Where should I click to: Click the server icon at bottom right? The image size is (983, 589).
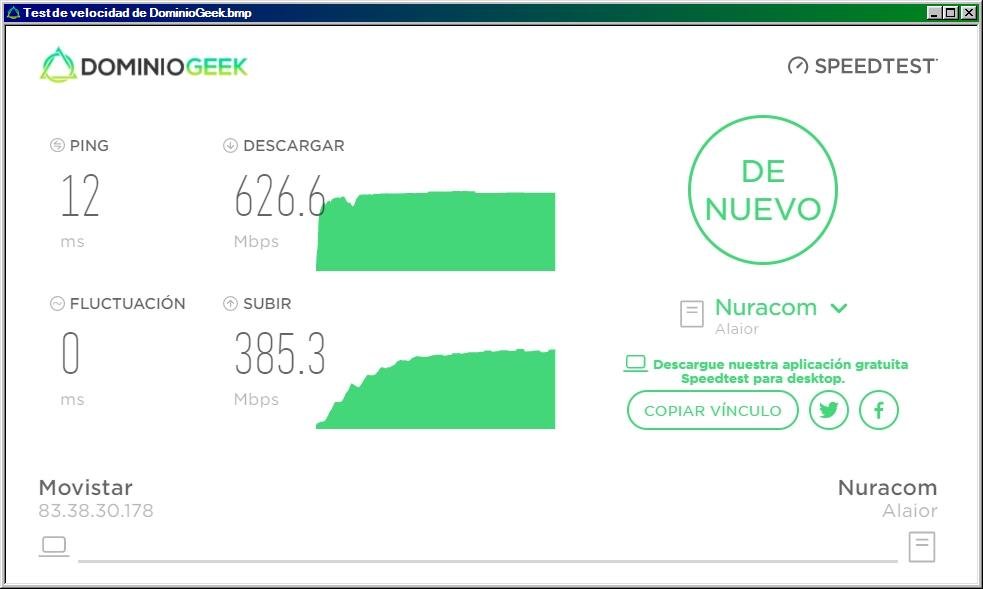point(921,546)
